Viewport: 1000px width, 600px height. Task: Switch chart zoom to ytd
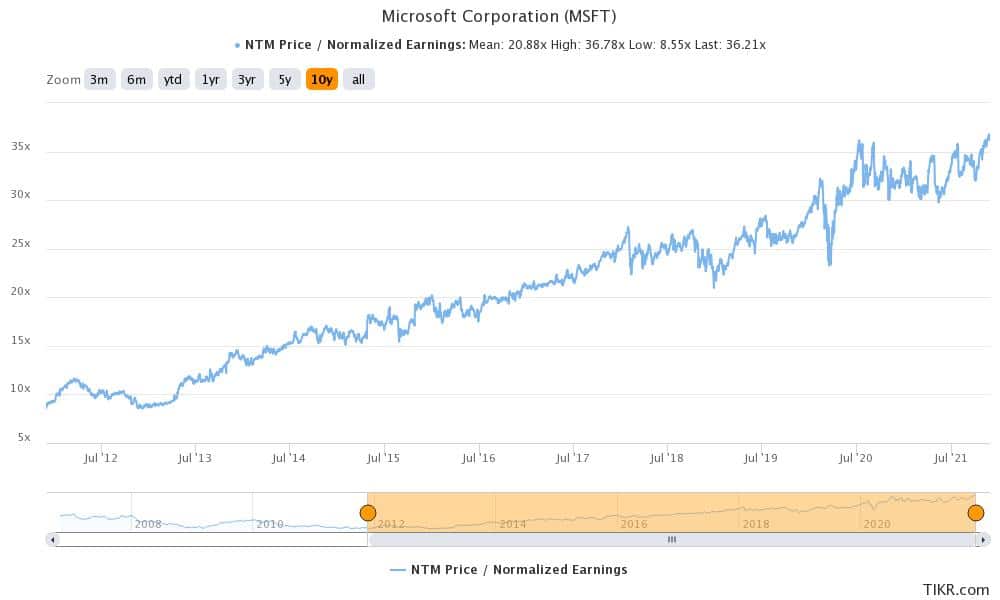tap(173, 80)
